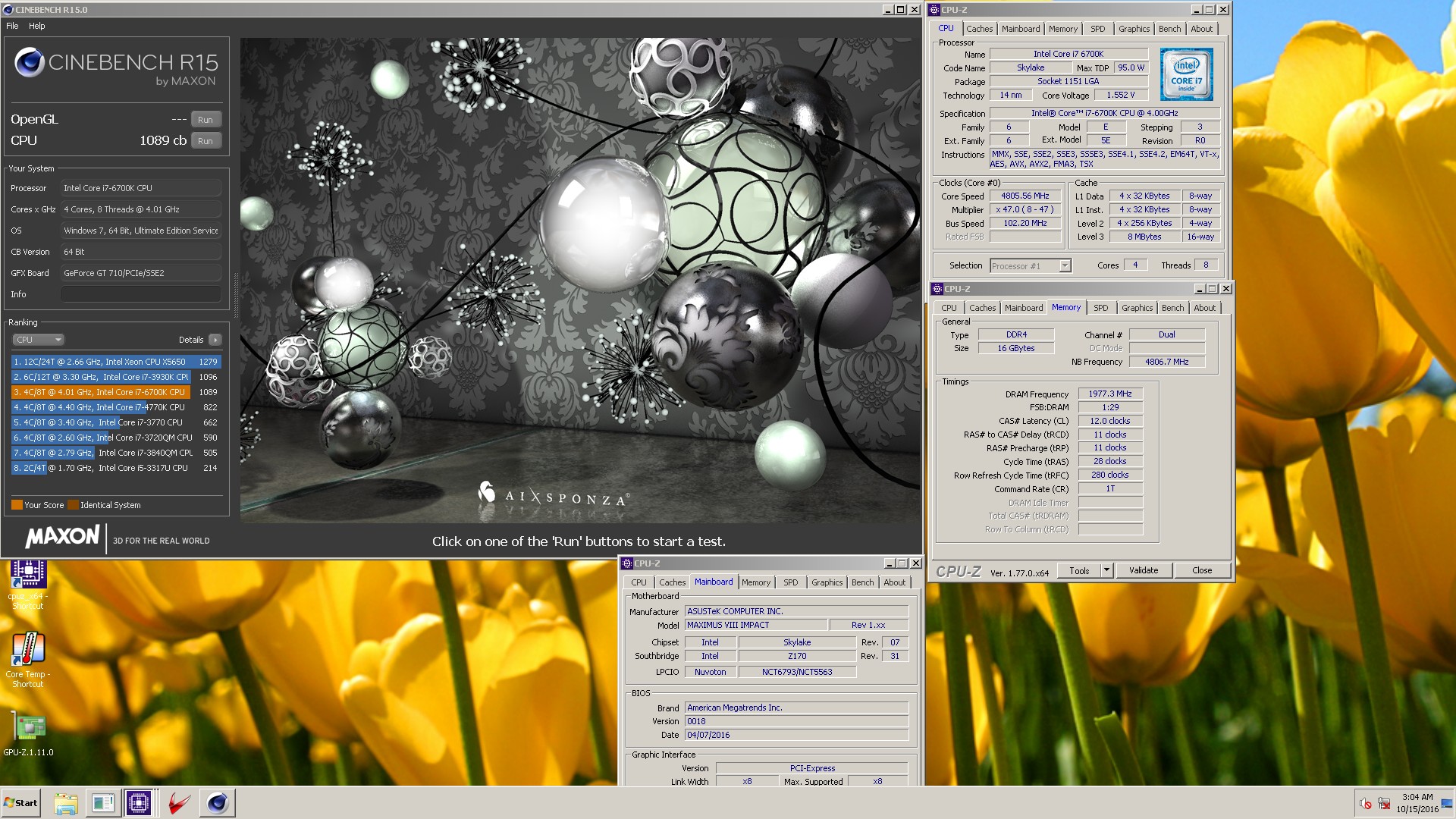The height and width of the screenshot is (819, 1456).
Task: Select ranking row Core i7-4770K
Action: point(116,407)
